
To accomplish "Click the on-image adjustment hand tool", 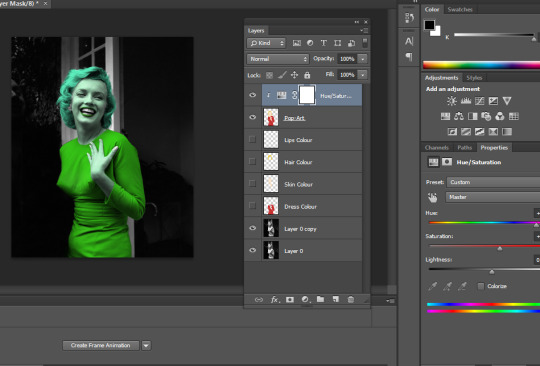I will (432, 197).
